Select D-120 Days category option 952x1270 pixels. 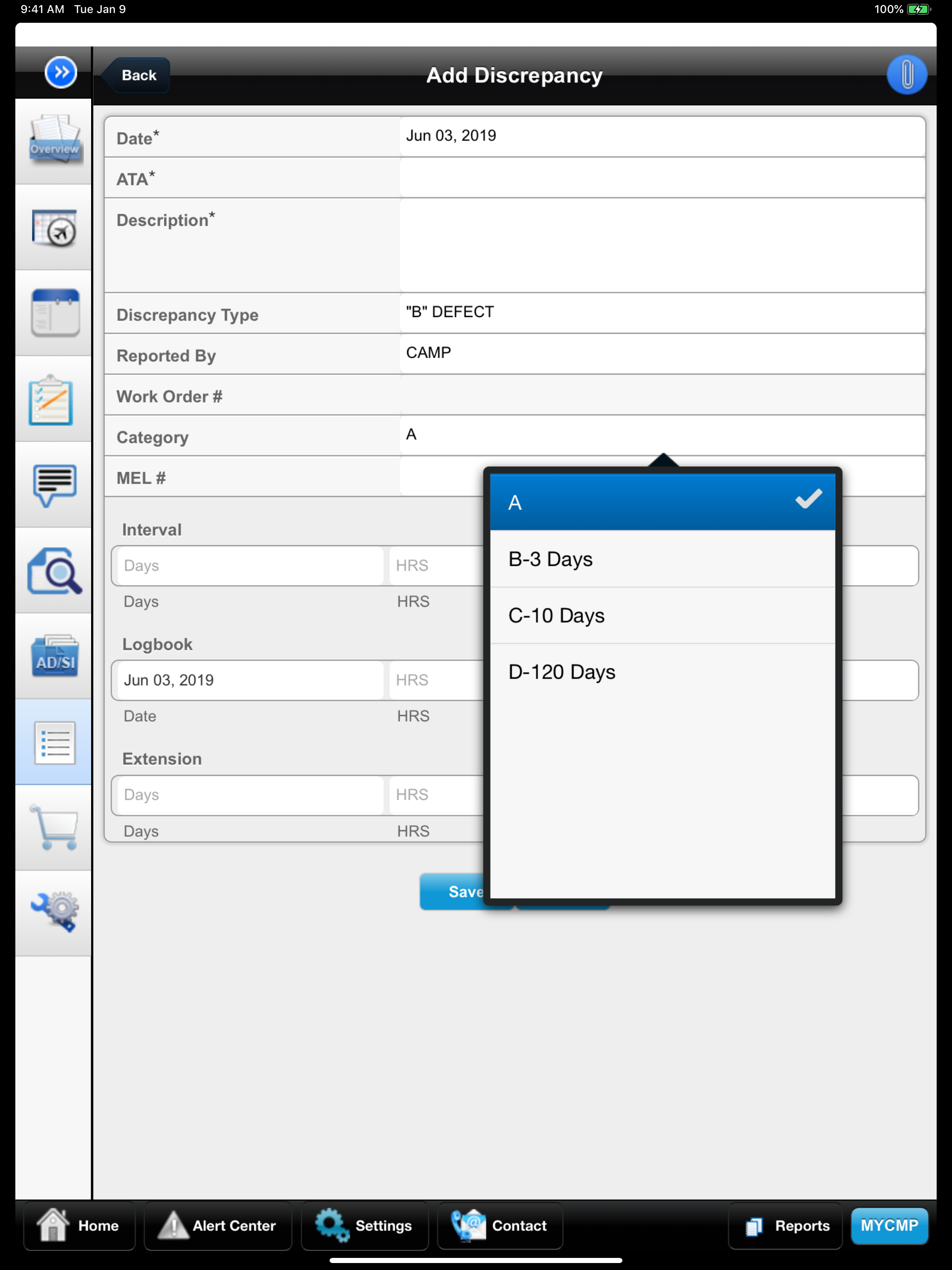coord(662,672)
